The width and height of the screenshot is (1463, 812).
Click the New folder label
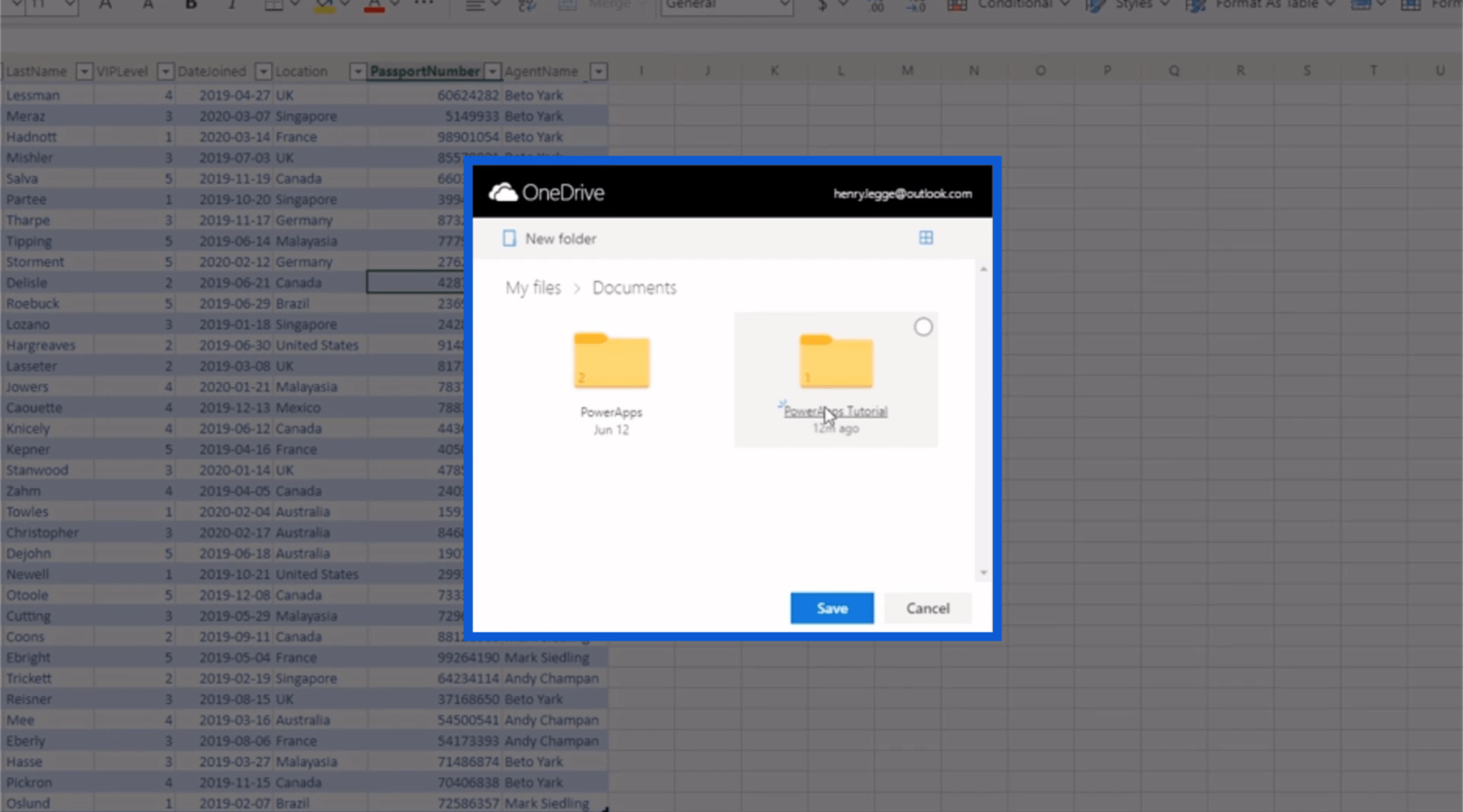click(561, 238)
